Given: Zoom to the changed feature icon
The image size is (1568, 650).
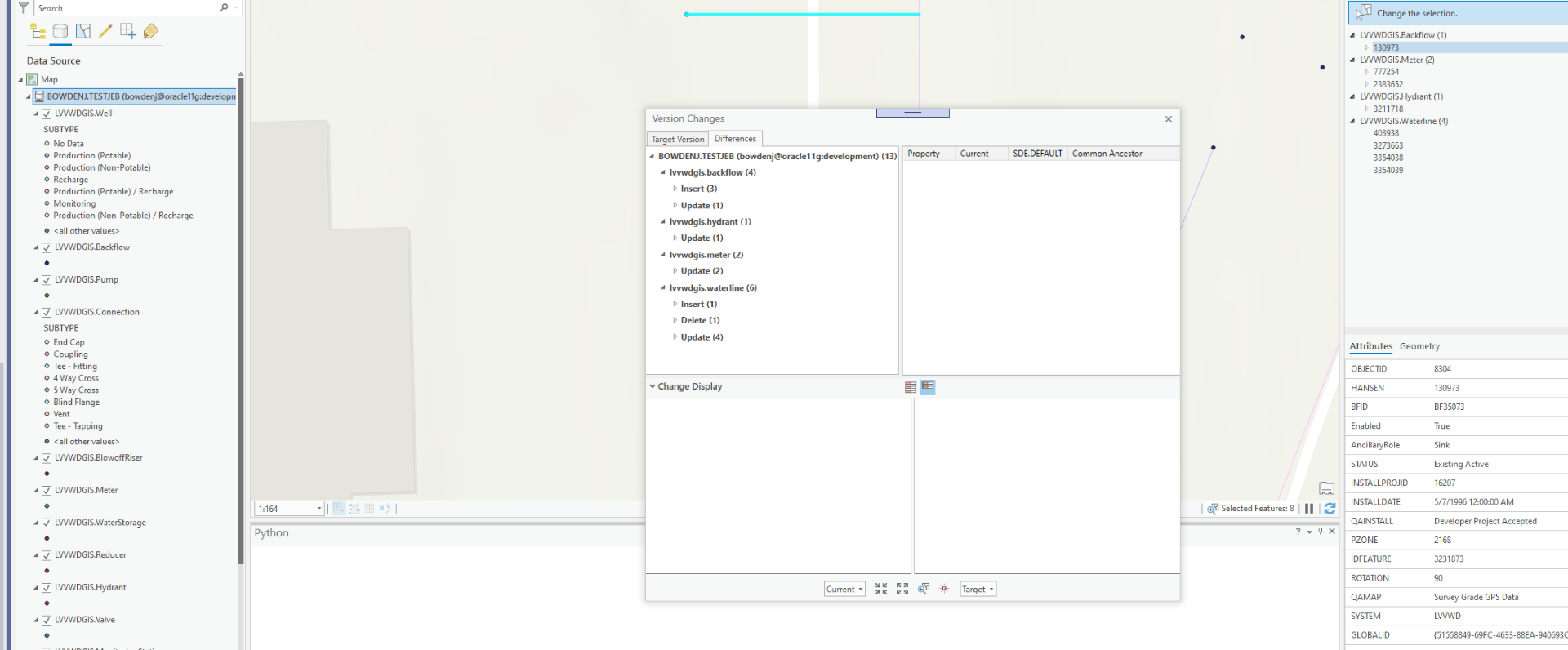Looking at the screenshot, I should click(924, 589).
